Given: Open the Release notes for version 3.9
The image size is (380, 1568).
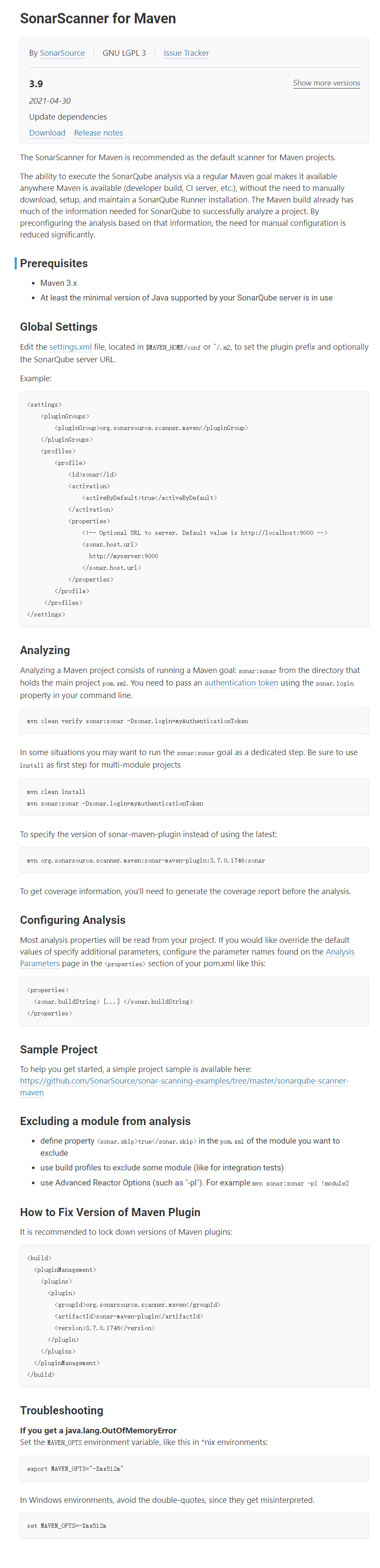Looking at the screenshot, I should [98, 133].
